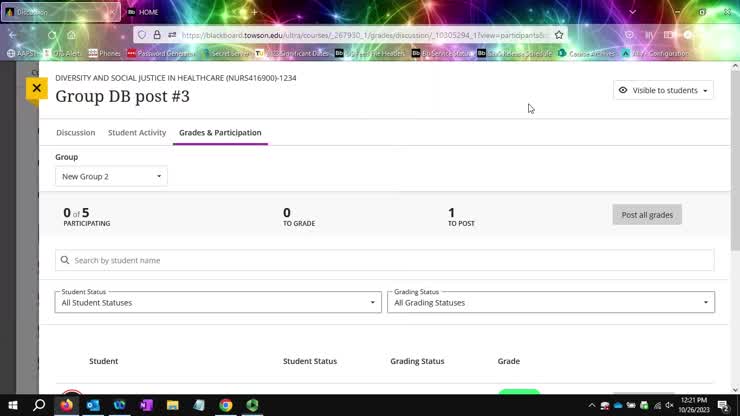Click the browser address bar URL
Image resolution: width=740 pixels, height=416 pixels.
tap(360, 34)
